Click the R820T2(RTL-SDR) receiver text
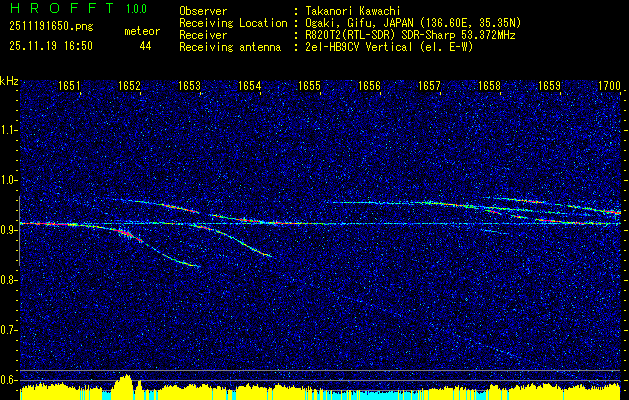Image resolution: width=629 pixels, height=400 pixels. [x=409, y=35]
